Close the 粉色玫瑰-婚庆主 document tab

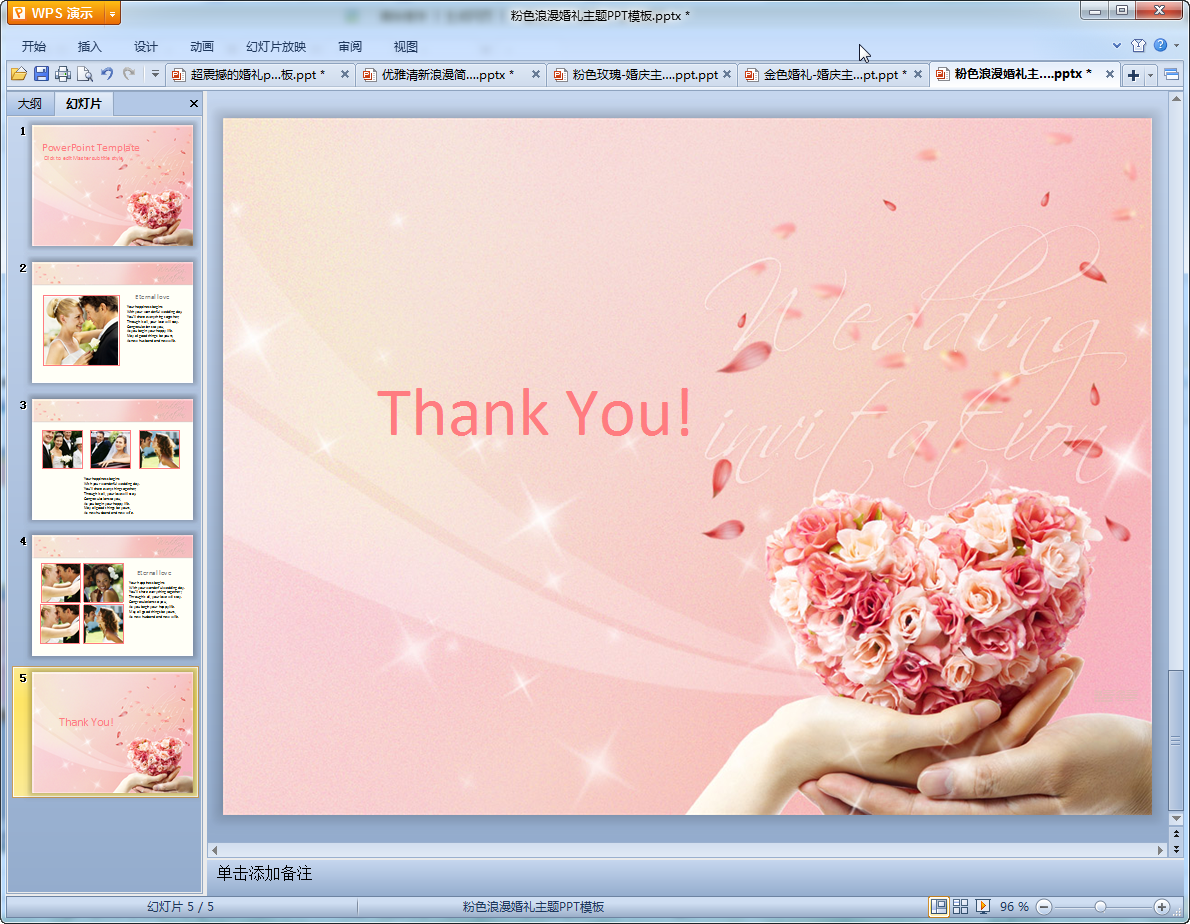click(727, 74)
